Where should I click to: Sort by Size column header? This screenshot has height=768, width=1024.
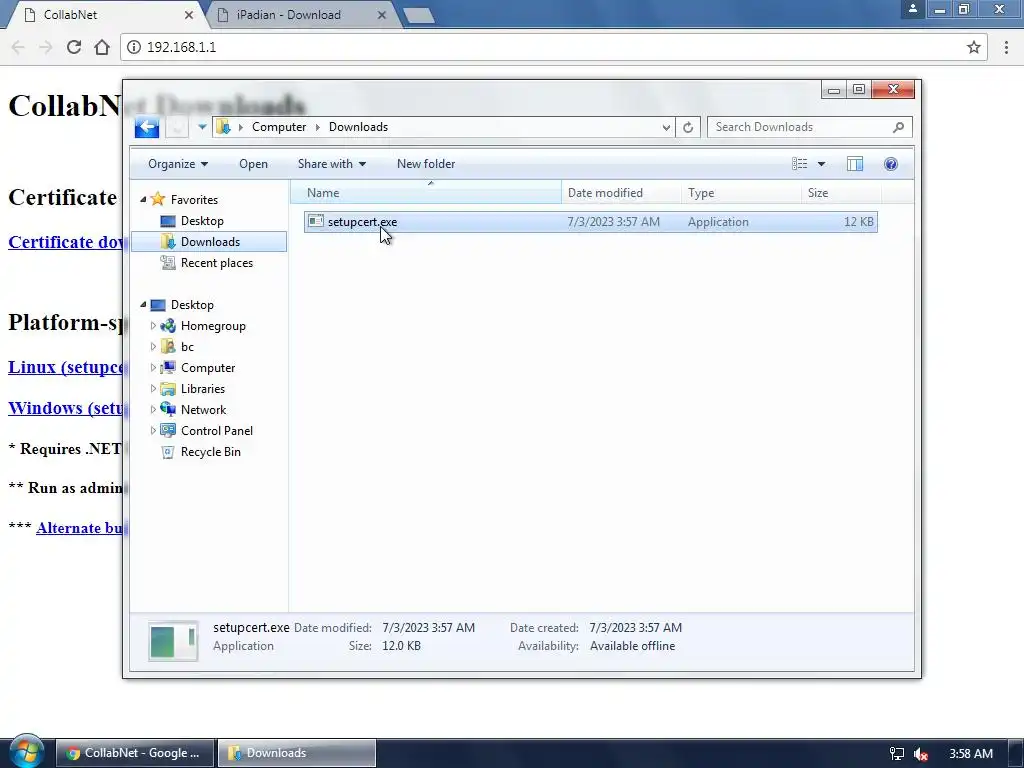pos(841,193)
